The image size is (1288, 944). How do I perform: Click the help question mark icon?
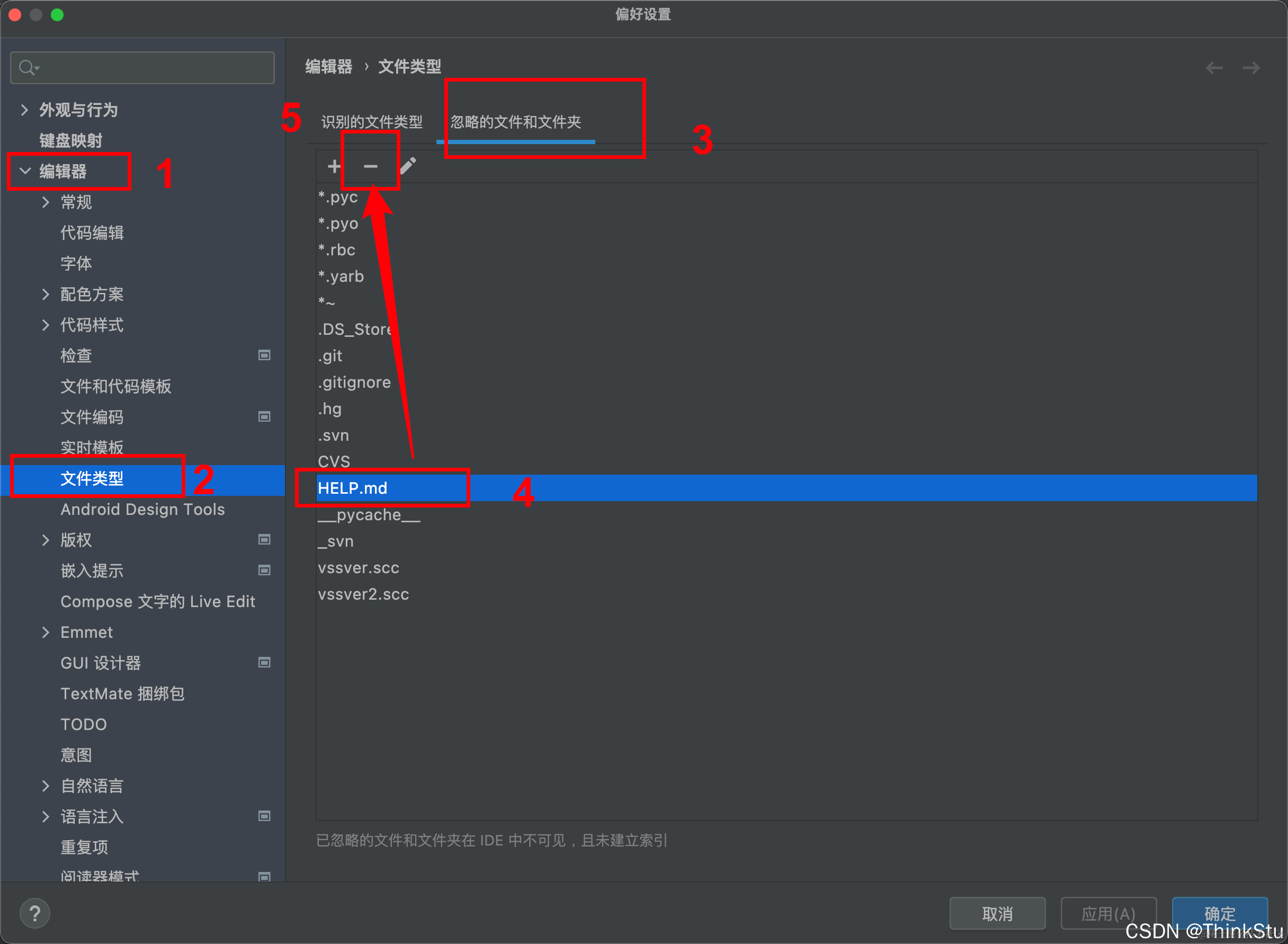tap(35, 913)
